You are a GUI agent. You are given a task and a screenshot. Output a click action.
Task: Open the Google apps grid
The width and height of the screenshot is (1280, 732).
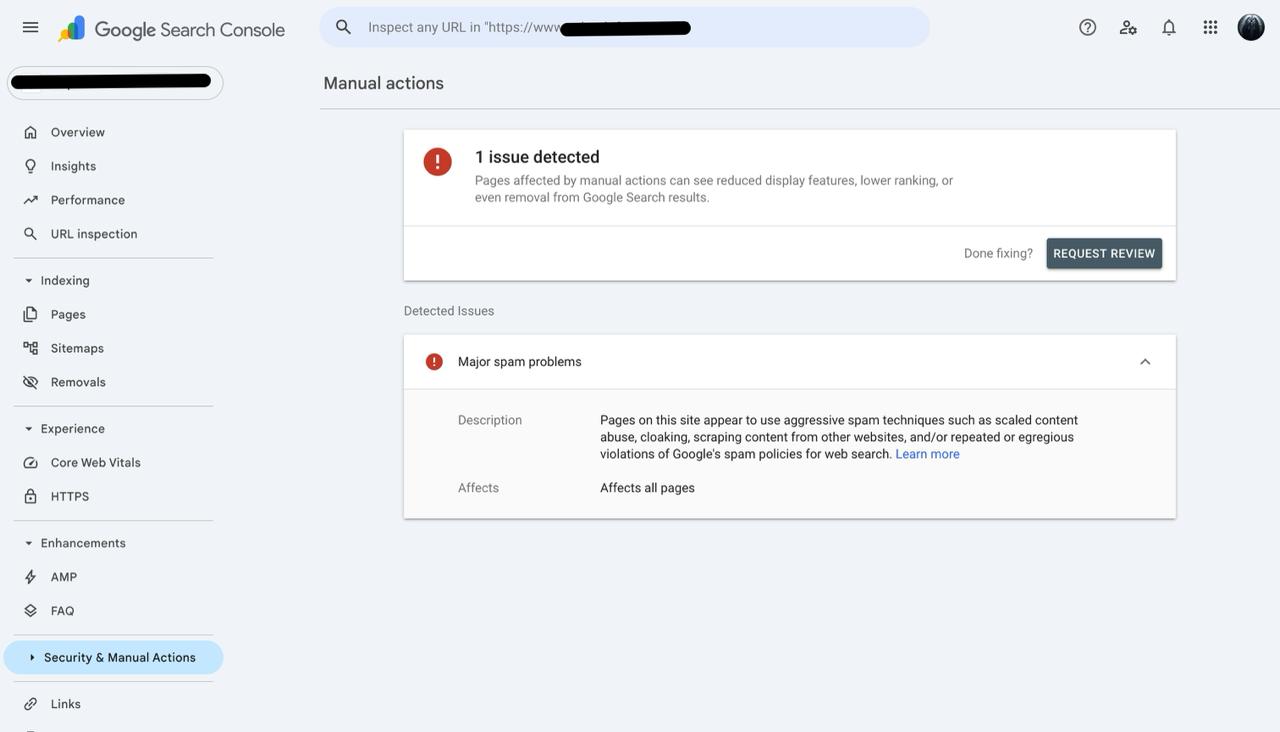[1210, 28]
